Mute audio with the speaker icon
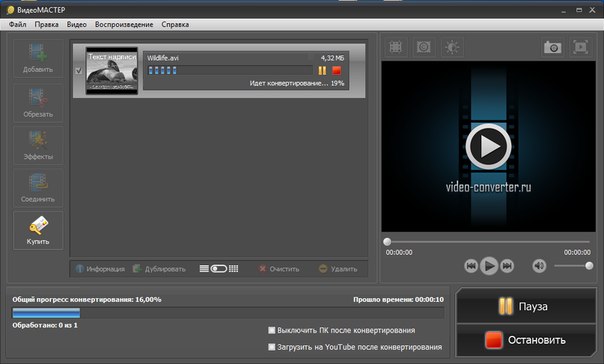This screenshot has height=364, width=604. (539, 266)
